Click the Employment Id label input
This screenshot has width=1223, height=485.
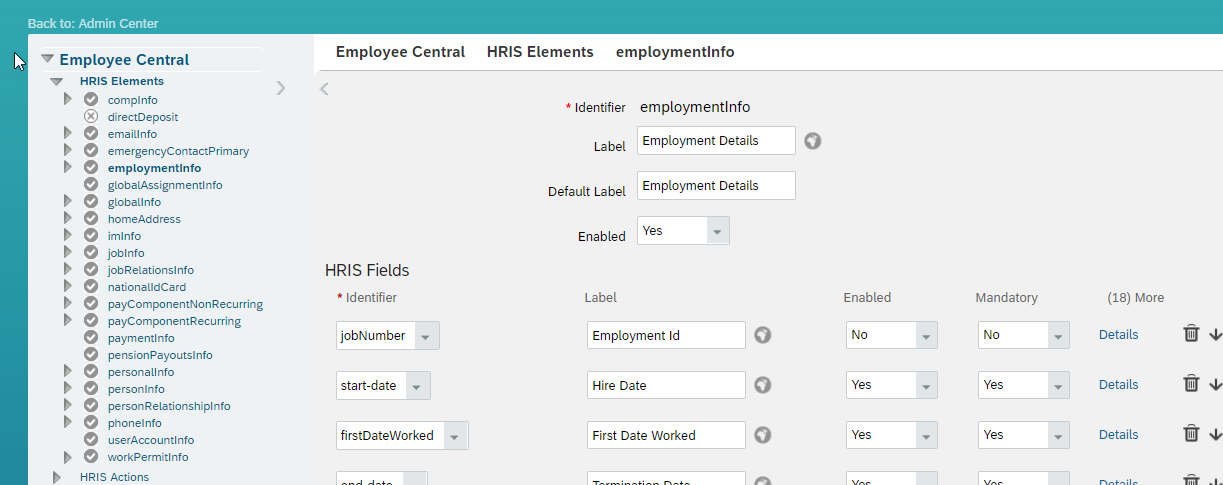666,336
